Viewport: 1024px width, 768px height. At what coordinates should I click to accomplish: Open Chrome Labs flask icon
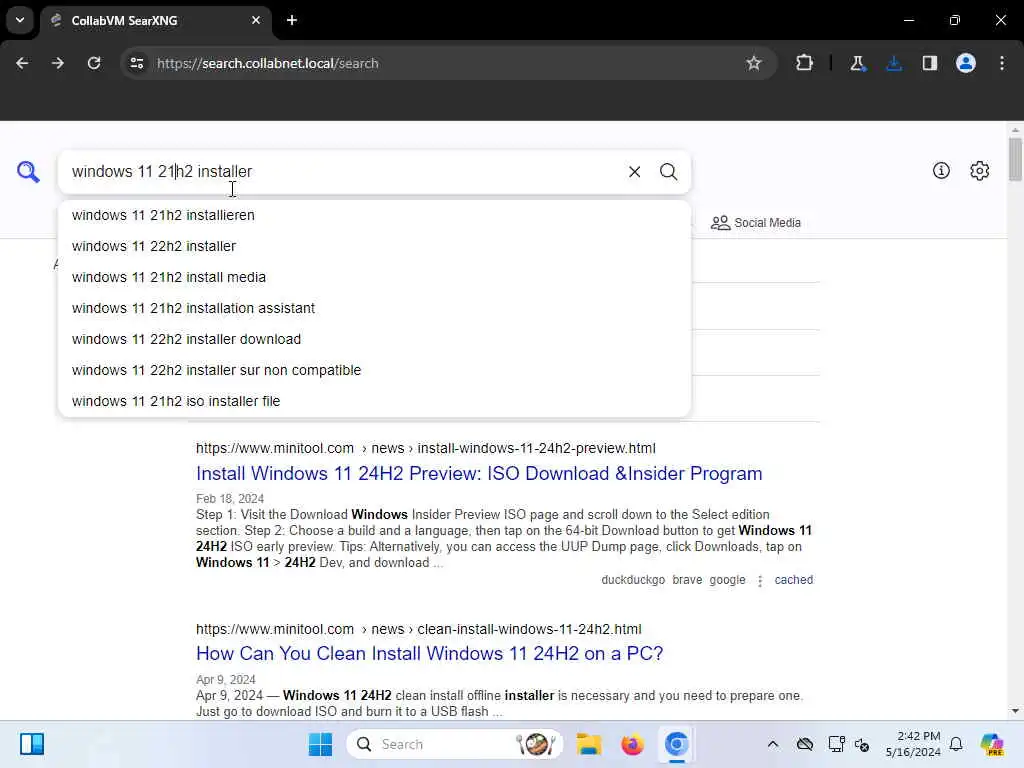857,63
